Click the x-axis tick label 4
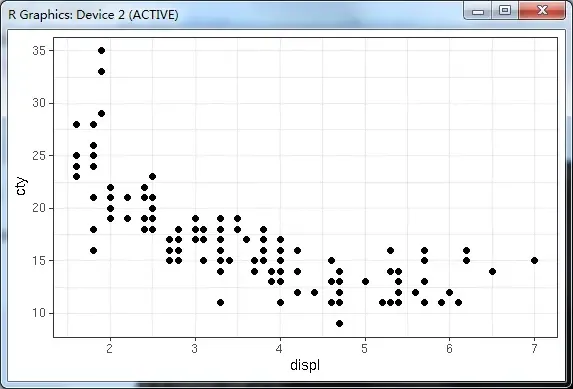This screenshot has width=573, height=389. coord(280,349)
